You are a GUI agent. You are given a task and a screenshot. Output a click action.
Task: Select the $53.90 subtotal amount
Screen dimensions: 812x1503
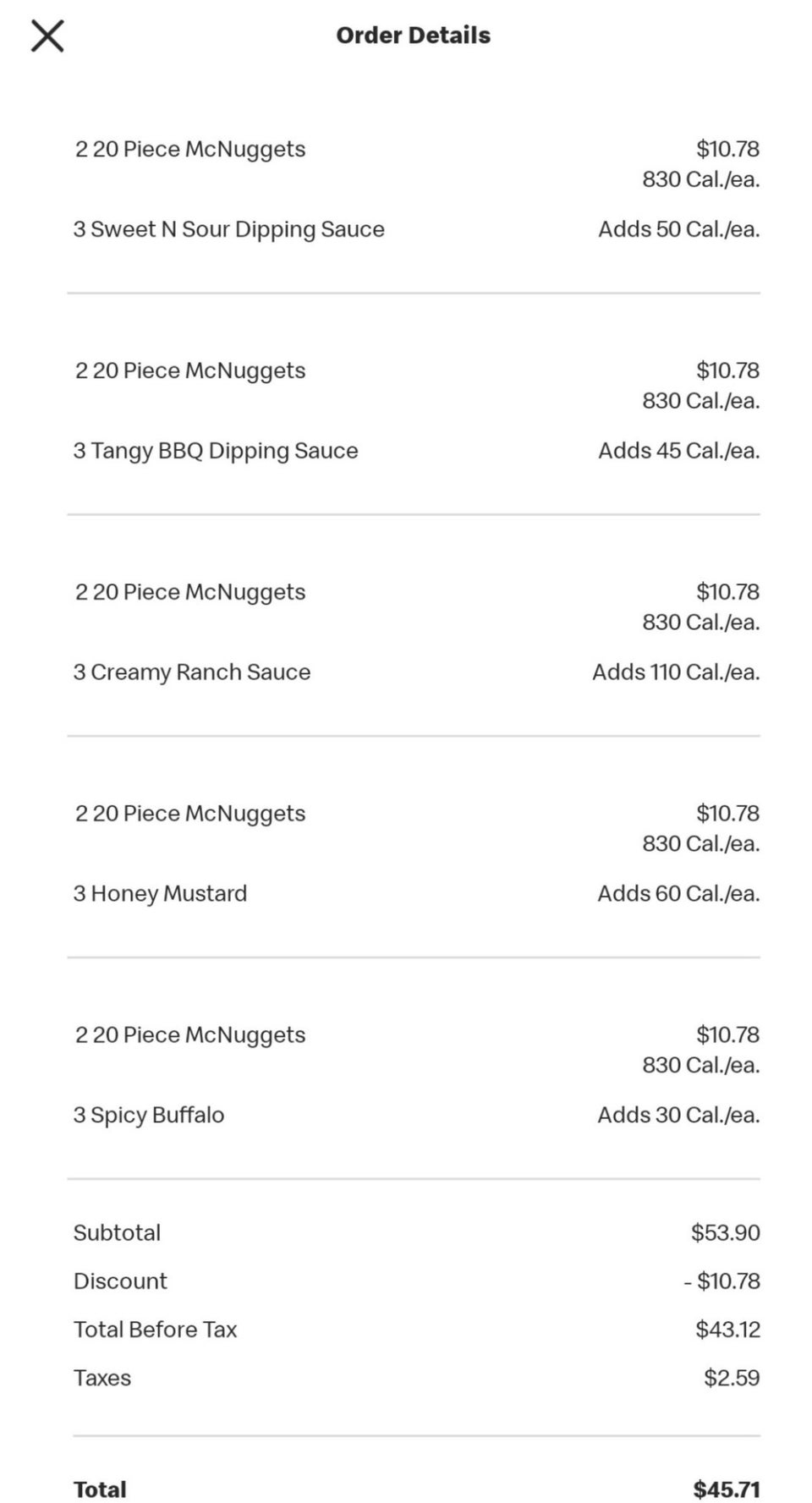point(725,1233)
